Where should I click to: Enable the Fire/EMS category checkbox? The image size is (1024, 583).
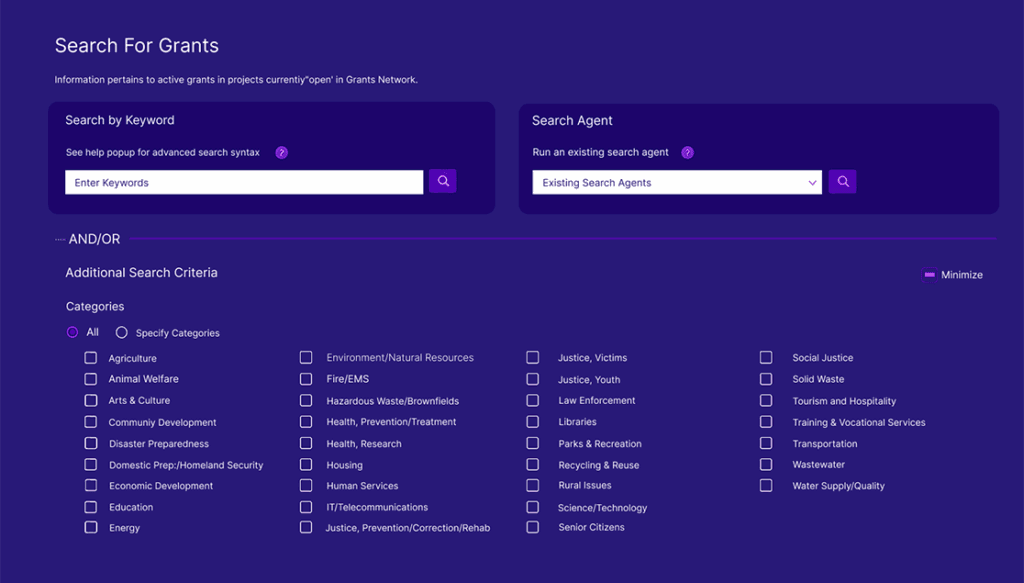(306, 379)
